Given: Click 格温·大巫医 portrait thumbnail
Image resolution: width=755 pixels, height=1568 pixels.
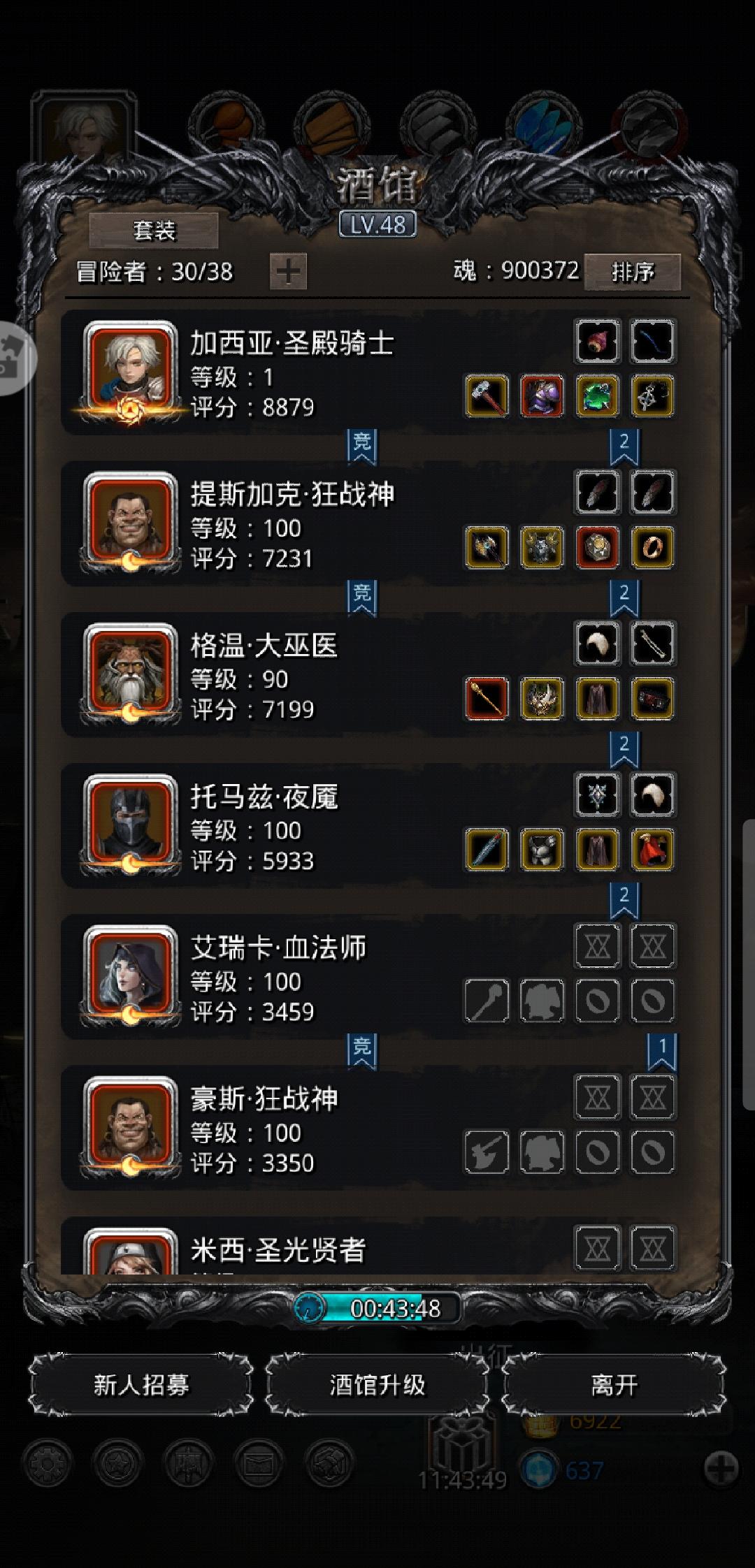Looking at the screenshot, I should [130, 672].
